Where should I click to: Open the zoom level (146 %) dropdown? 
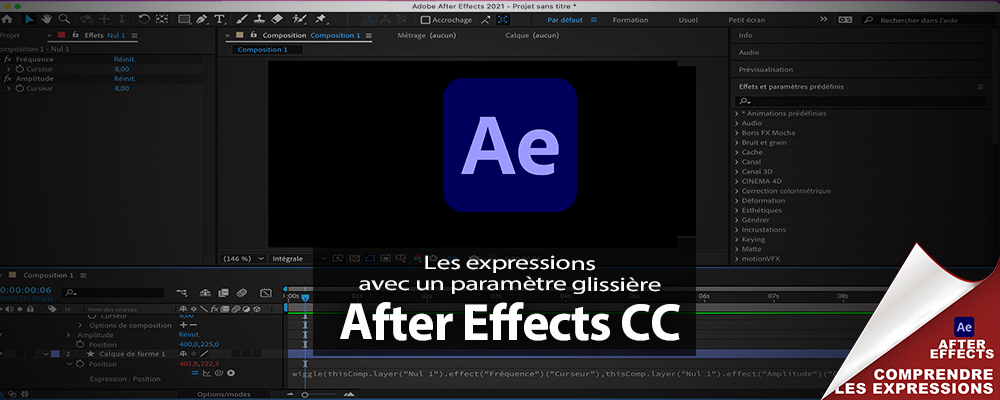point(244,258)
